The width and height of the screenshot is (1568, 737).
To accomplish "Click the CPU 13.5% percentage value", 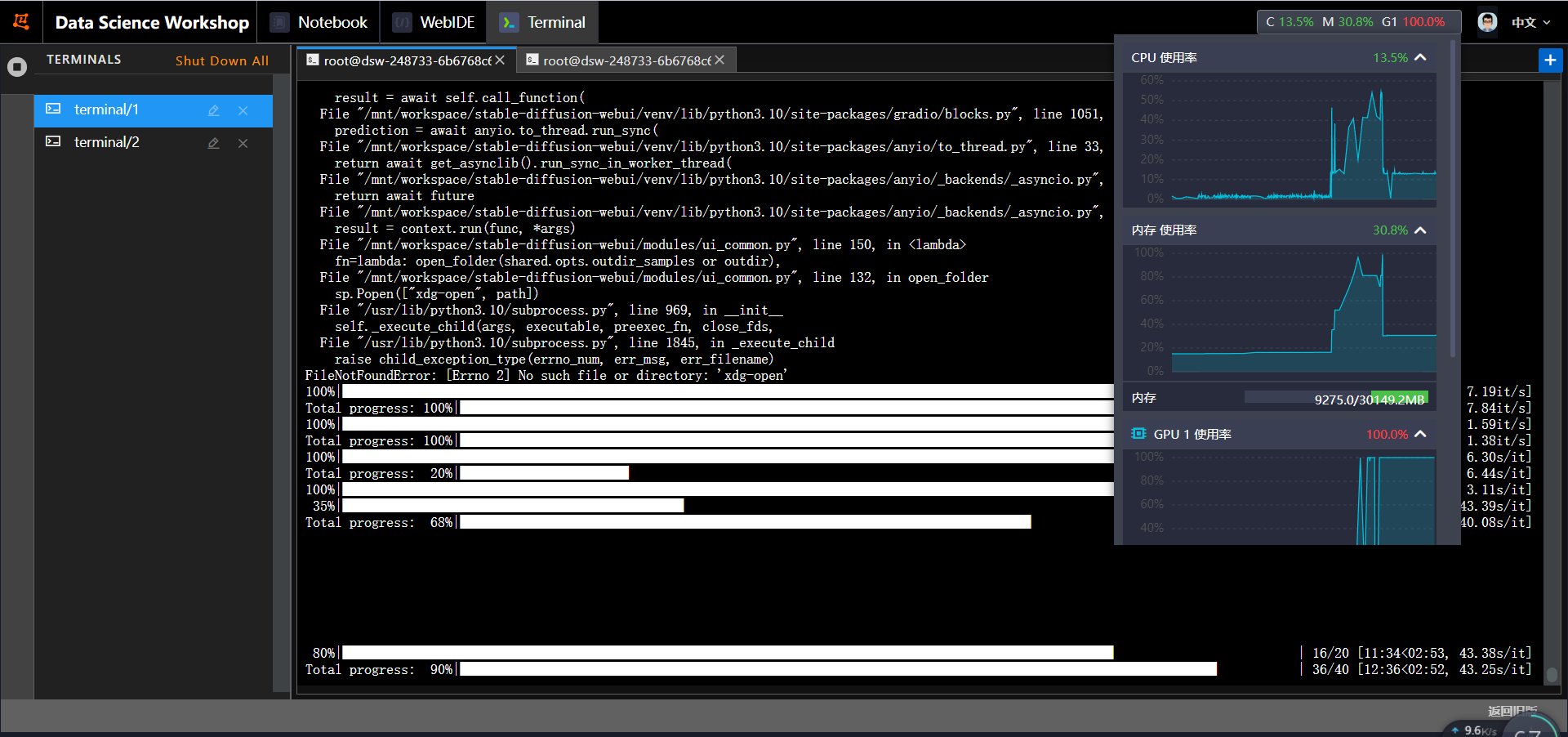I will pyautogui.click(x=1390, y=57).
